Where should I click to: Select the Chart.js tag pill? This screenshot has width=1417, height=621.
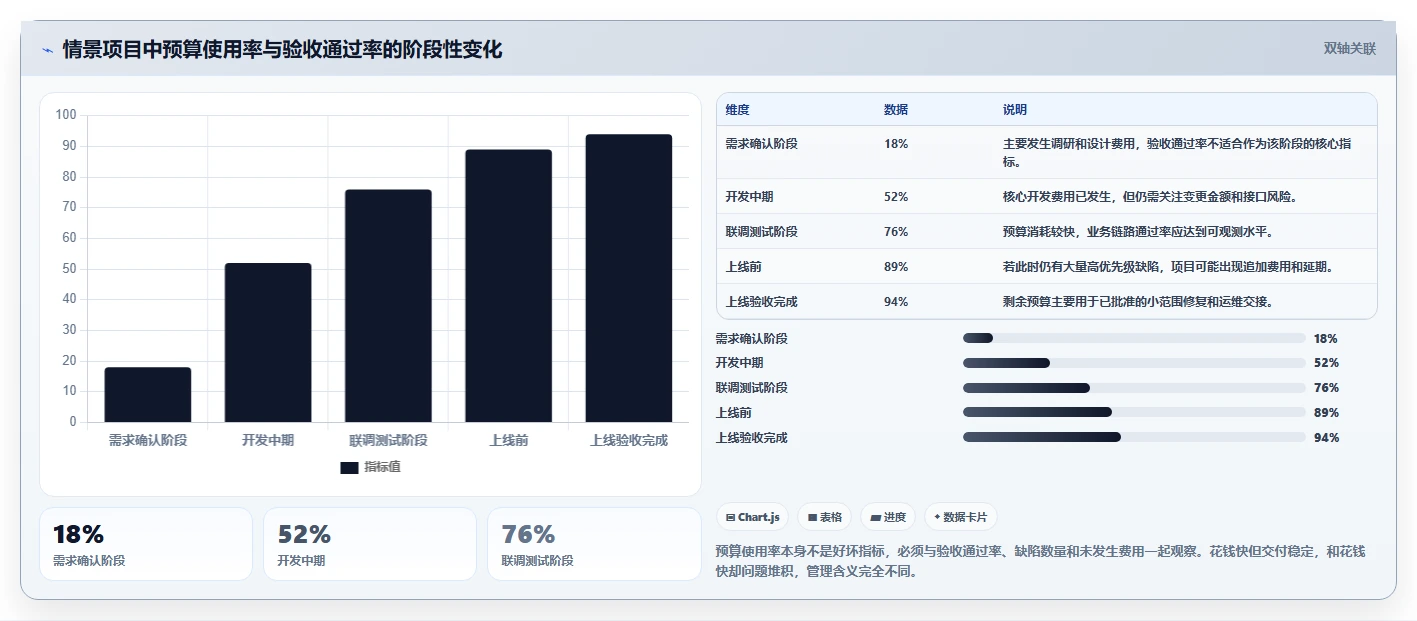pyautogui.click(x=752, y=517)
